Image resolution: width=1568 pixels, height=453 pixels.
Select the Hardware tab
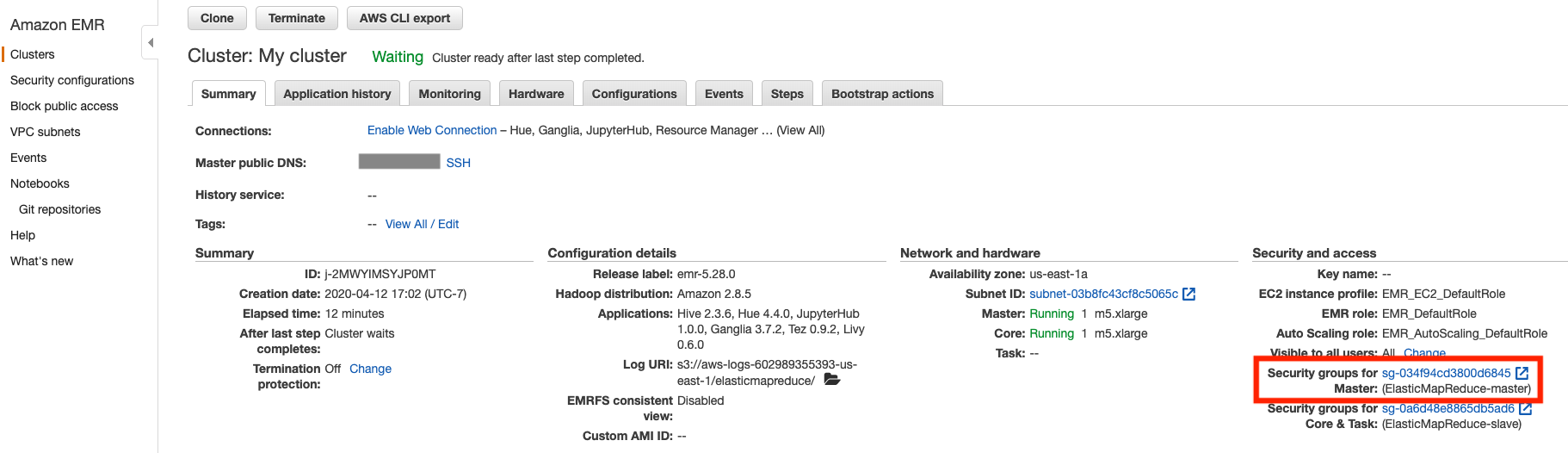coord(536,94)
